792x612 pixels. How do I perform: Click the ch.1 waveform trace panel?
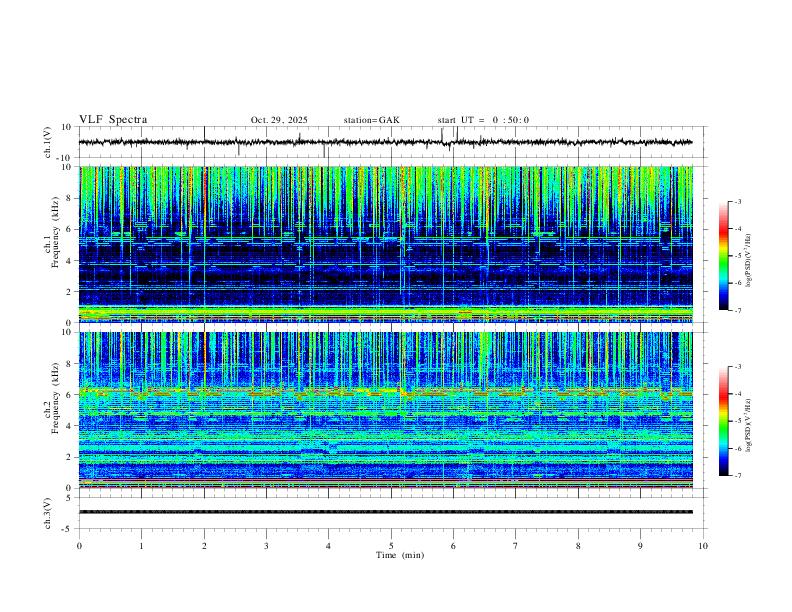pyautogui.click(x=393, y=142)
